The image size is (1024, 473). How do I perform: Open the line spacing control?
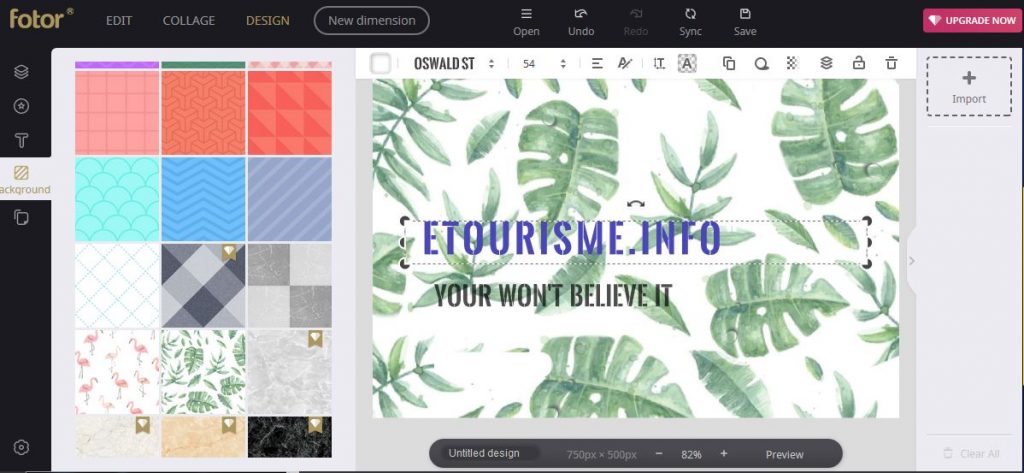659,63
